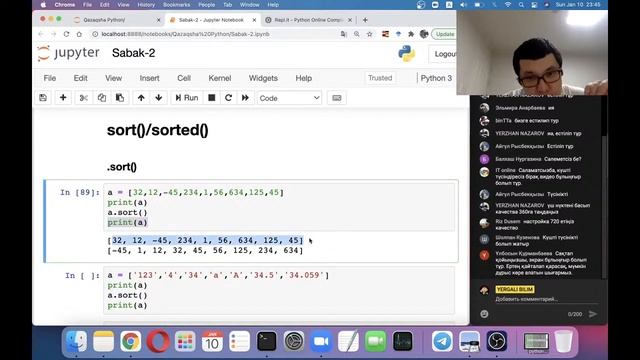Open Calendar from the Dock

[x=212, y=341]
